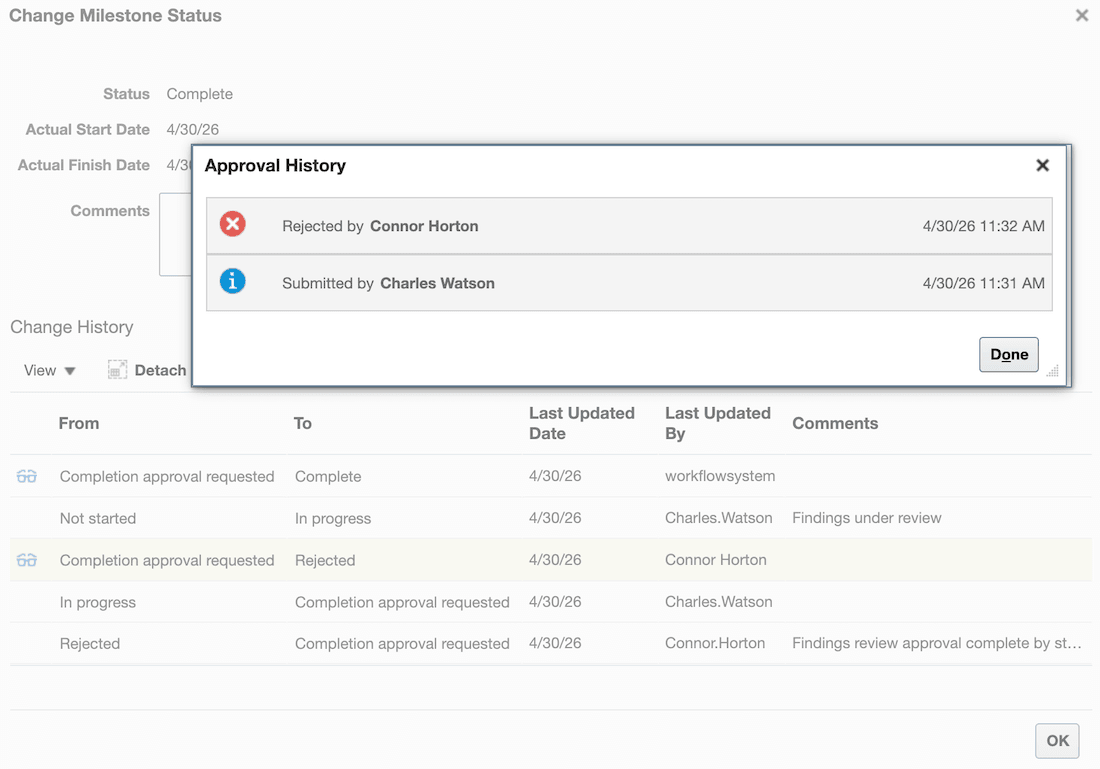The height and width of the screenshot is (769, 1100).
Task: Open approval history glasses icon for Rejected row
Action: tap(27, 560)
